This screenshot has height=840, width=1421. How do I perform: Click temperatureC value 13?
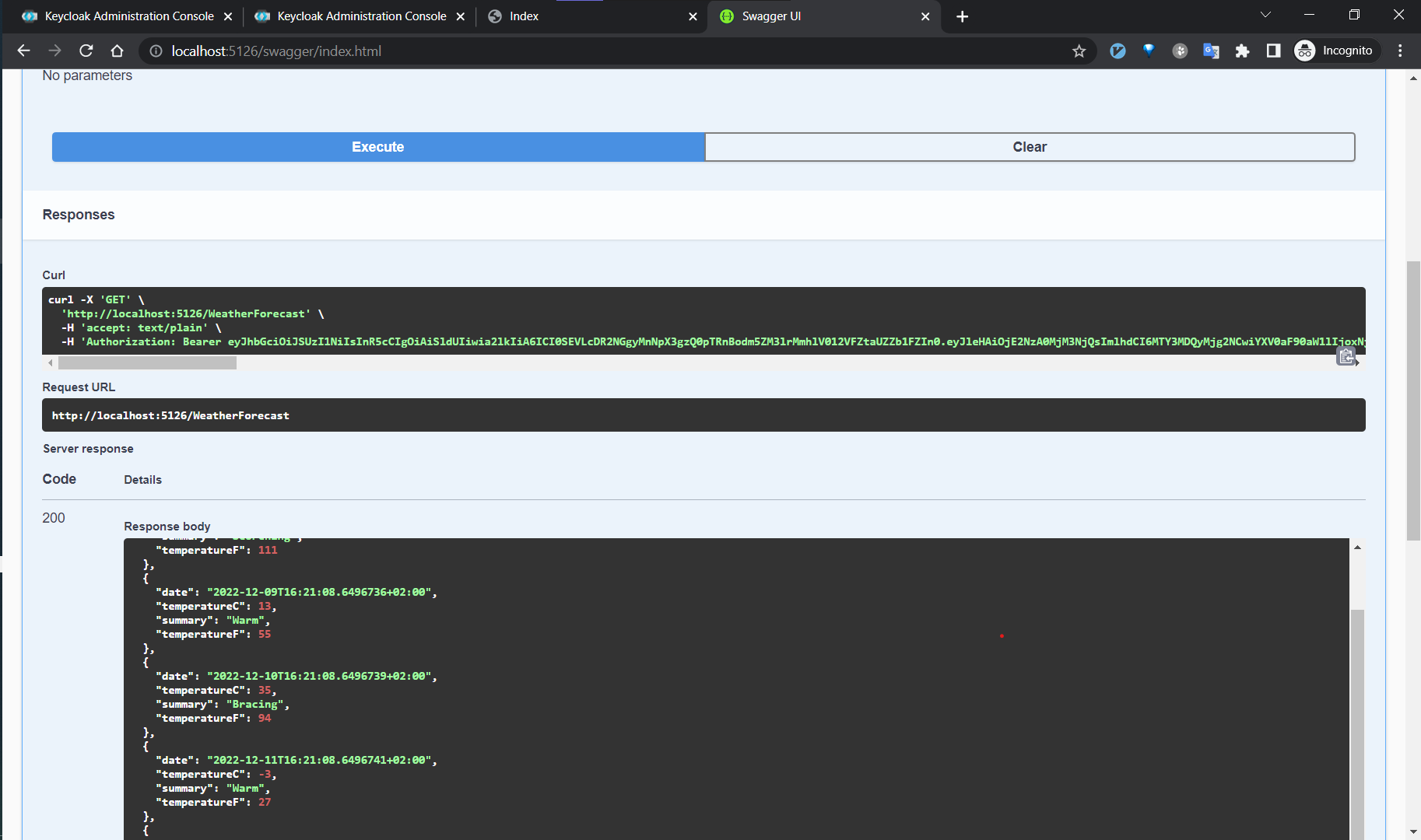tap(265, 606)
